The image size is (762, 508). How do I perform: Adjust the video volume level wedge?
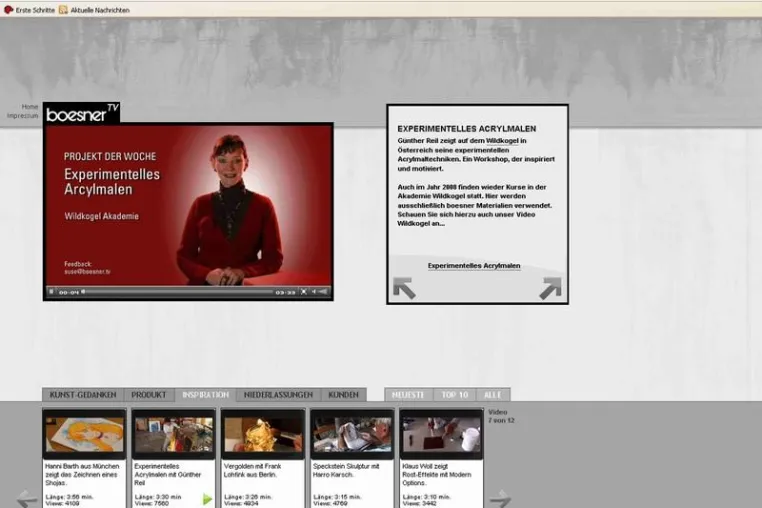coord(323,292)
